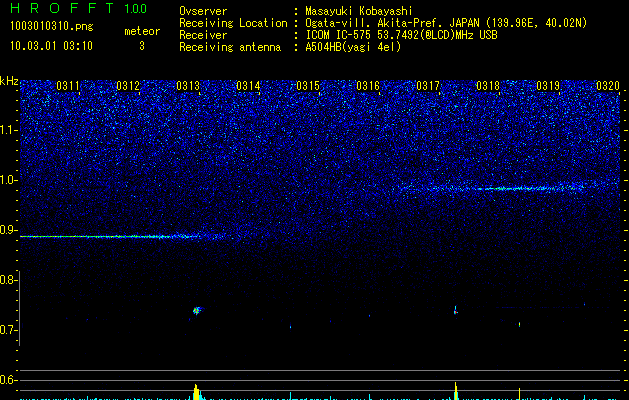This screenshot has width=629, height=400.
Task: Click the 0312 time axis marker
Action: [128, 85]
